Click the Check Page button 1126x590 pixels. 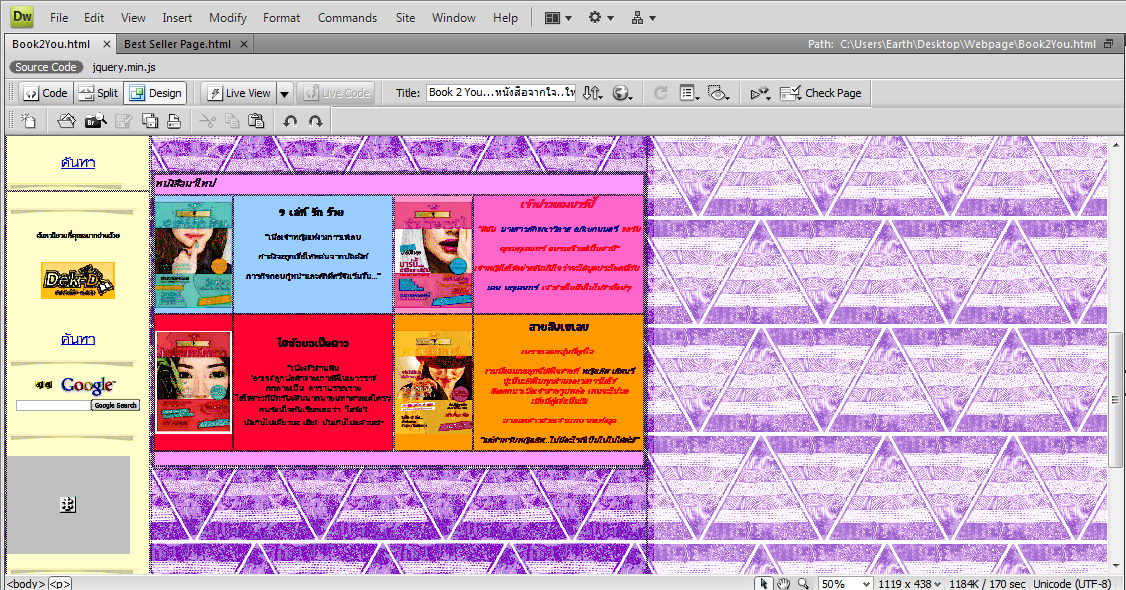tap(820, 93)
